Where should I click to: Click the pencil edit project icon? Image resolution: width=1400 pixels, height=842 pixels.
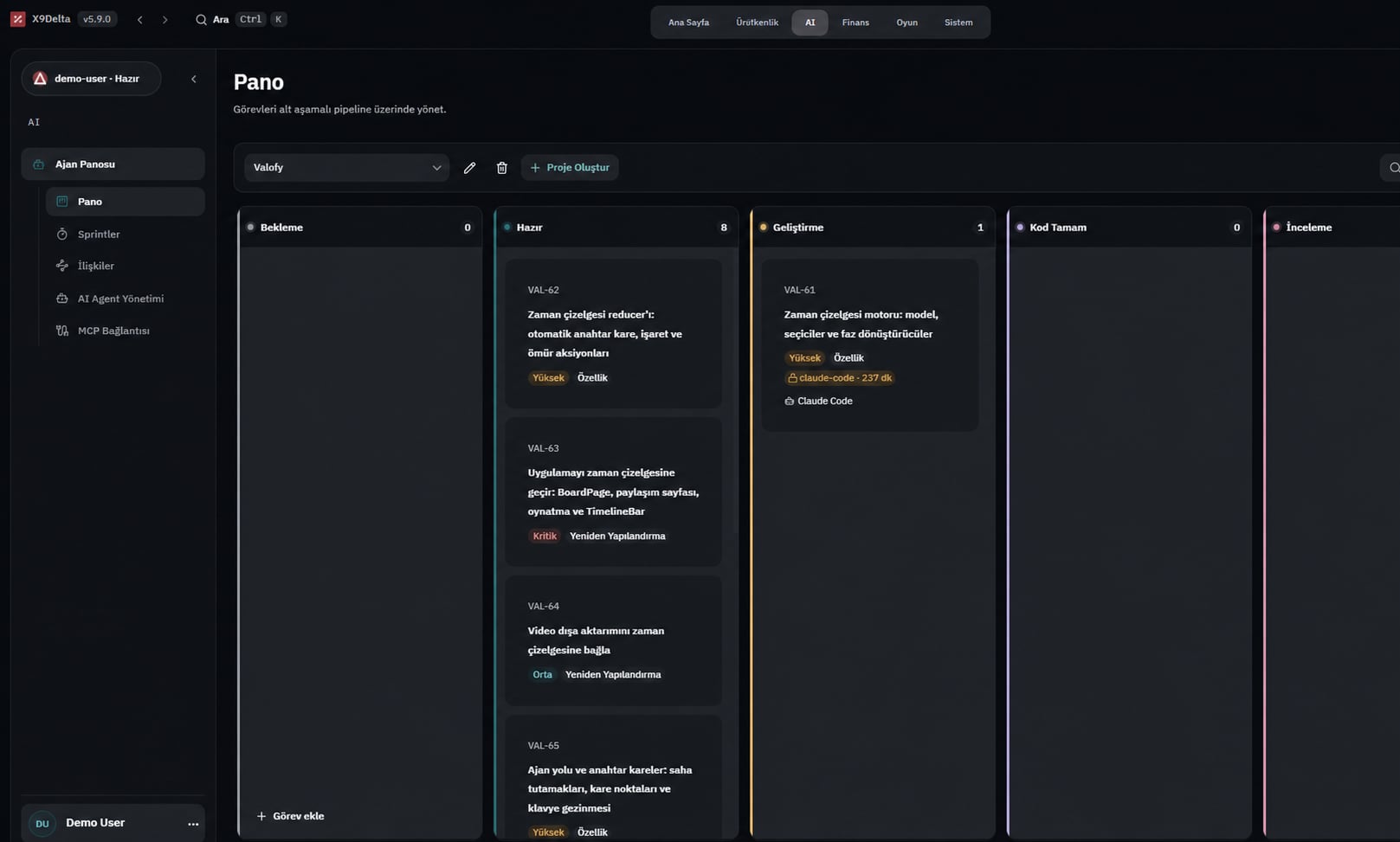point(469,168)
